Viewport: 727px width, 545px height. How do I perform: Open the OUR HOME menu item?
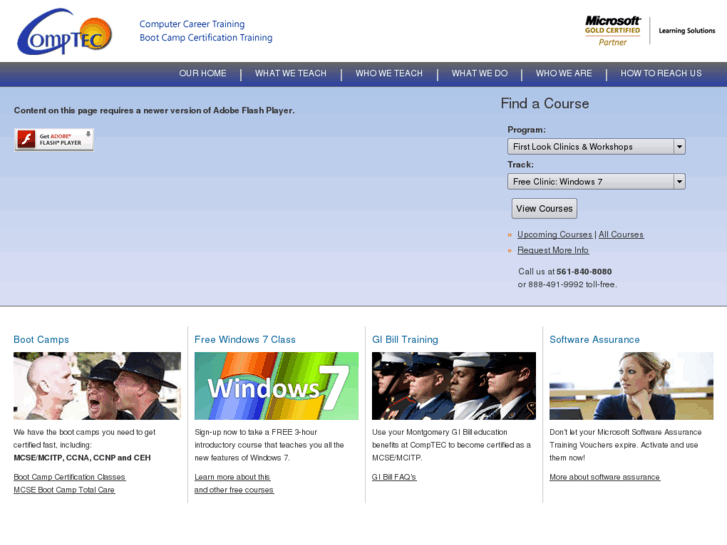click(203, 73)
